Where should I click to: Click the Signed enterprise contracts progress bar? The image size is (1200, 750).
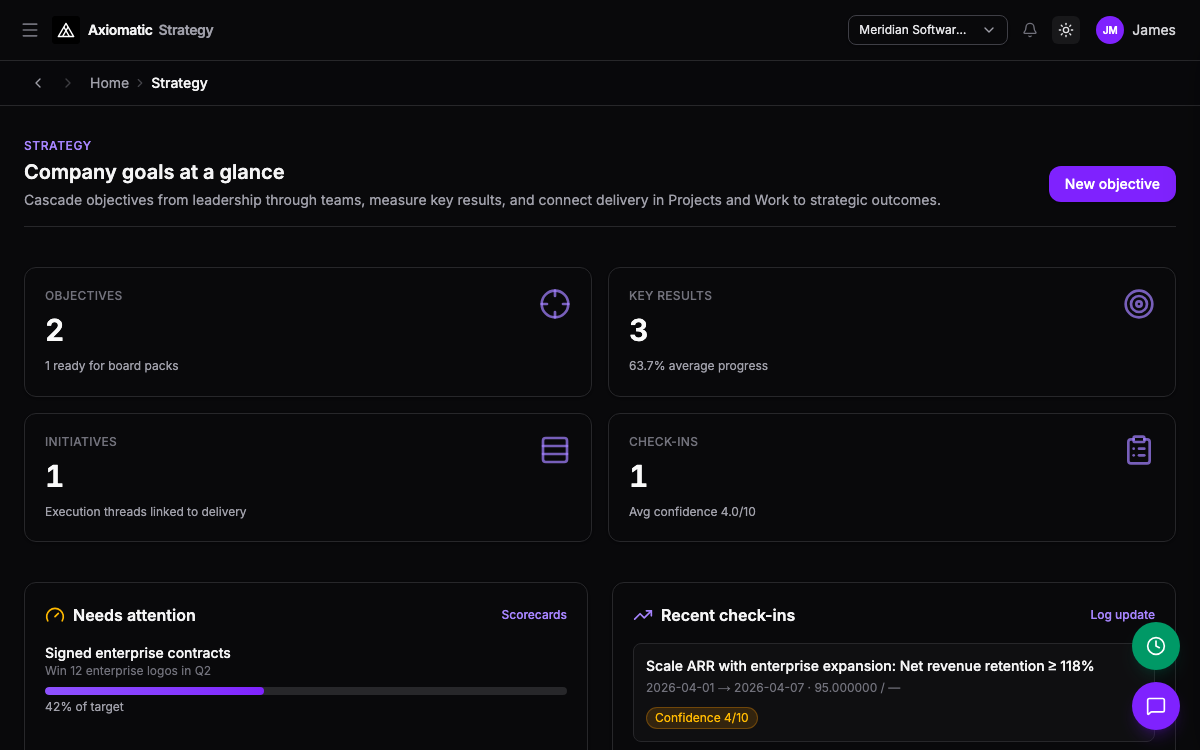pyautogui.click(x=306, y=691)
